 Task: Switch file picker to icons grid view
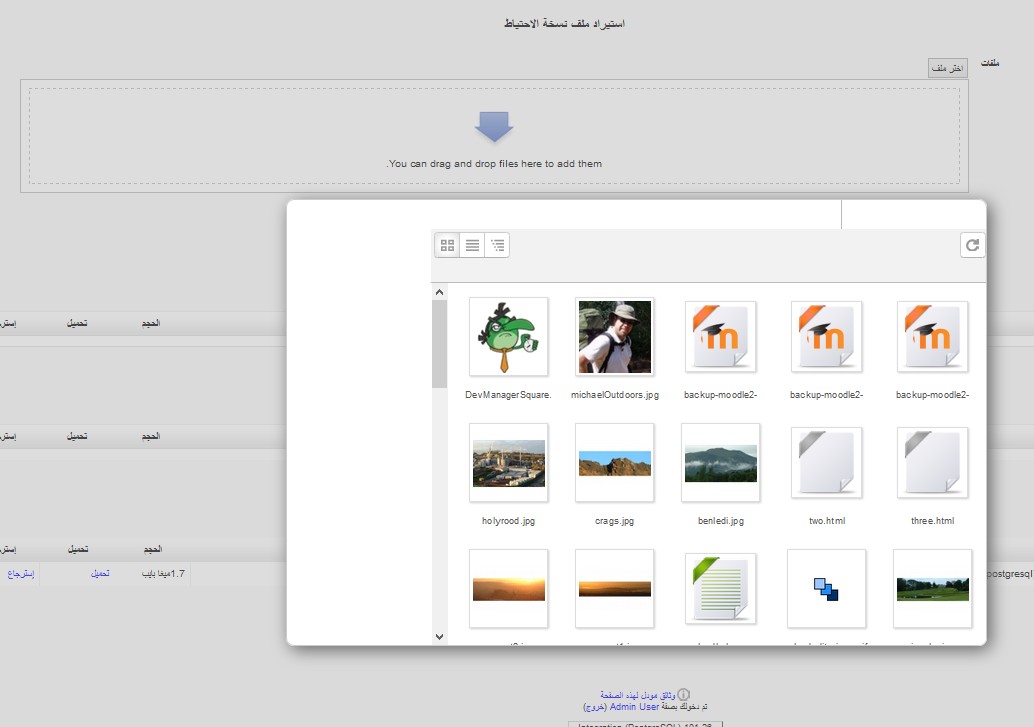[x=447, y=245]
